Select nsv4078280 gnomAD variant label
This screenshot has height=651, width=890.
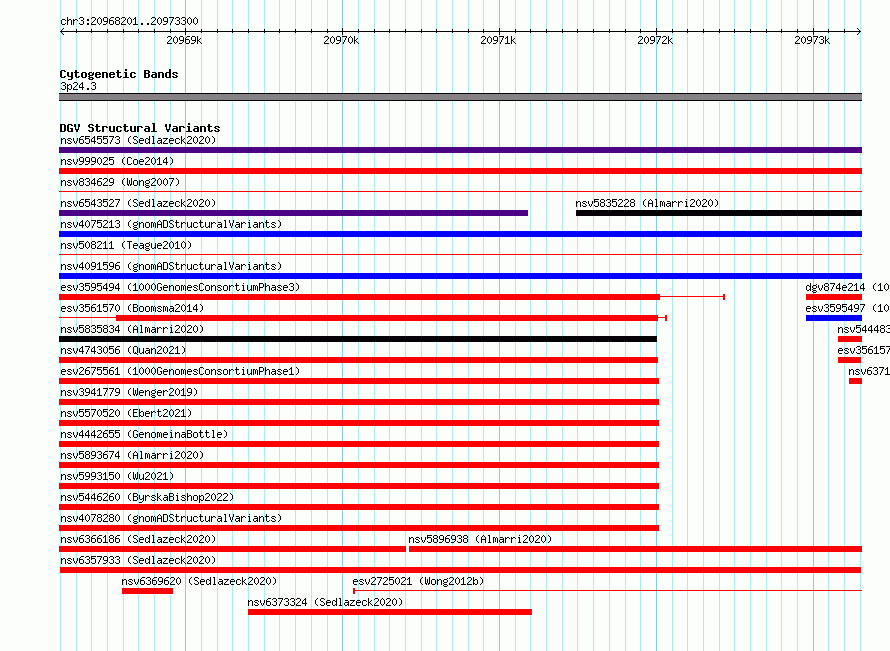pyautogui.click(x=171, y=518)
